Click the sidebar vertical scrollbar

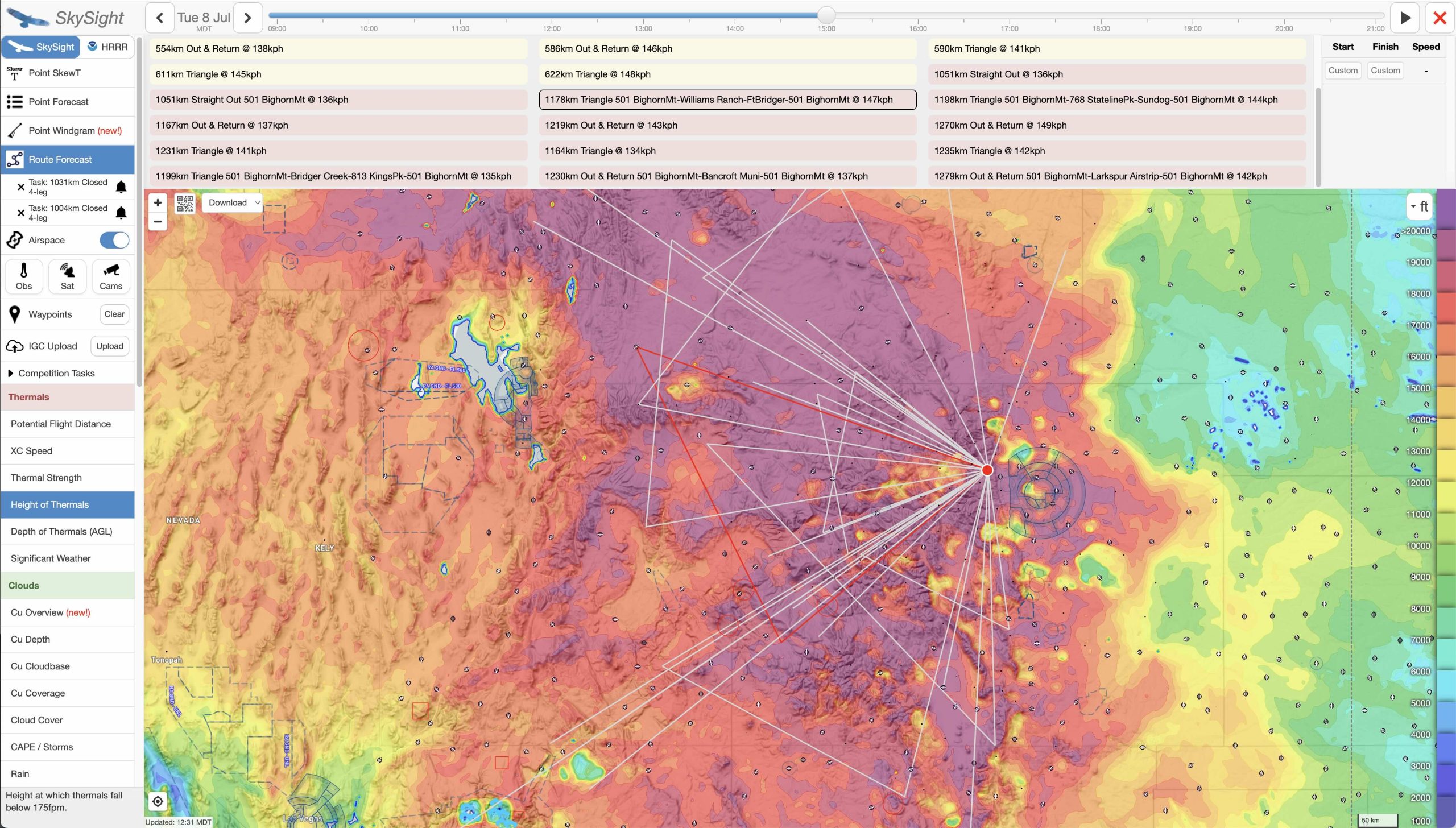pos(139,210)
